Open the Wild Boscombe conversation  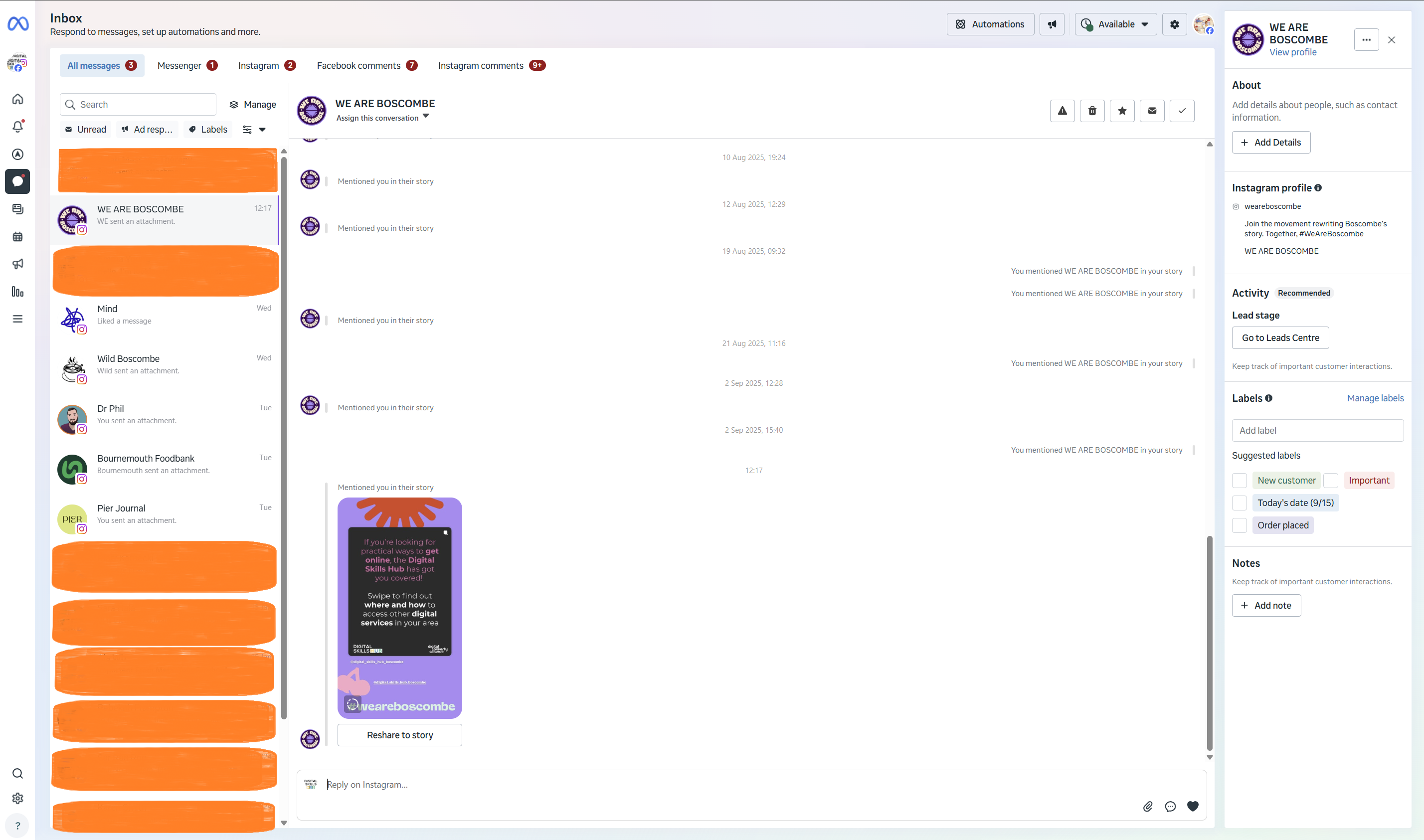pyautogui.click(x=165, y=369)
